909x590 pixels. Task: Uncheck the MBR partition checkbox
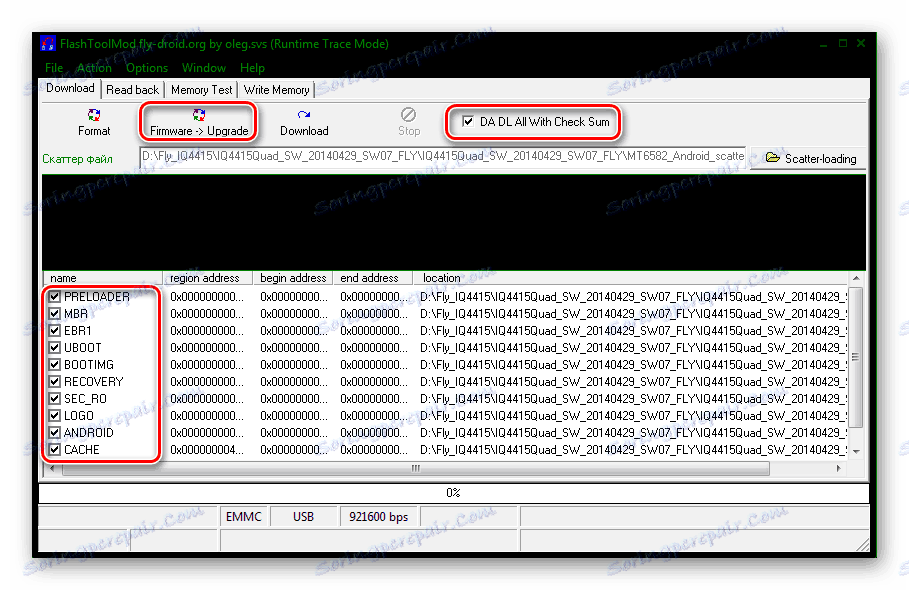click(x=54, y=314)
